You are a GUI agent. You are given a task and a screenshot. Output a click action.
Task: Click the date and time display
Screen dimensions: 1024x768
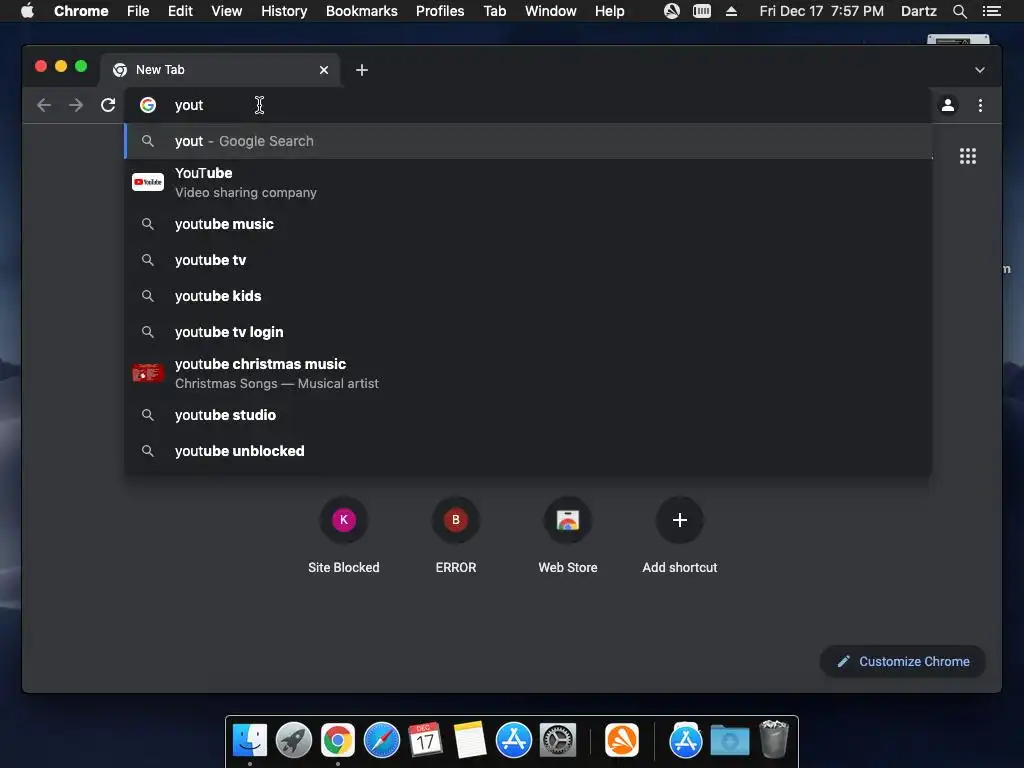[822, 11]
